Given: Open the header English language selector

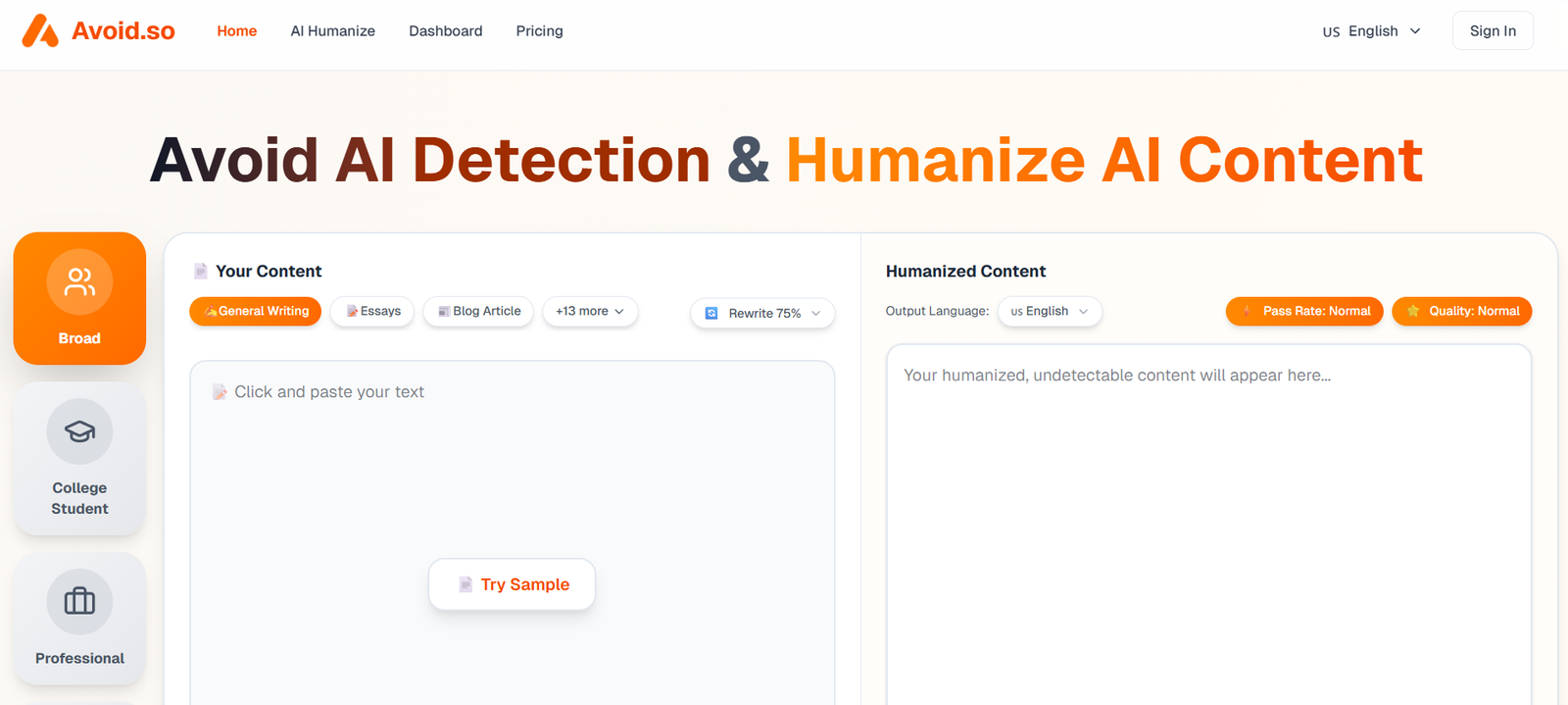Looking at the screenshot, I should pos(1371,31).
